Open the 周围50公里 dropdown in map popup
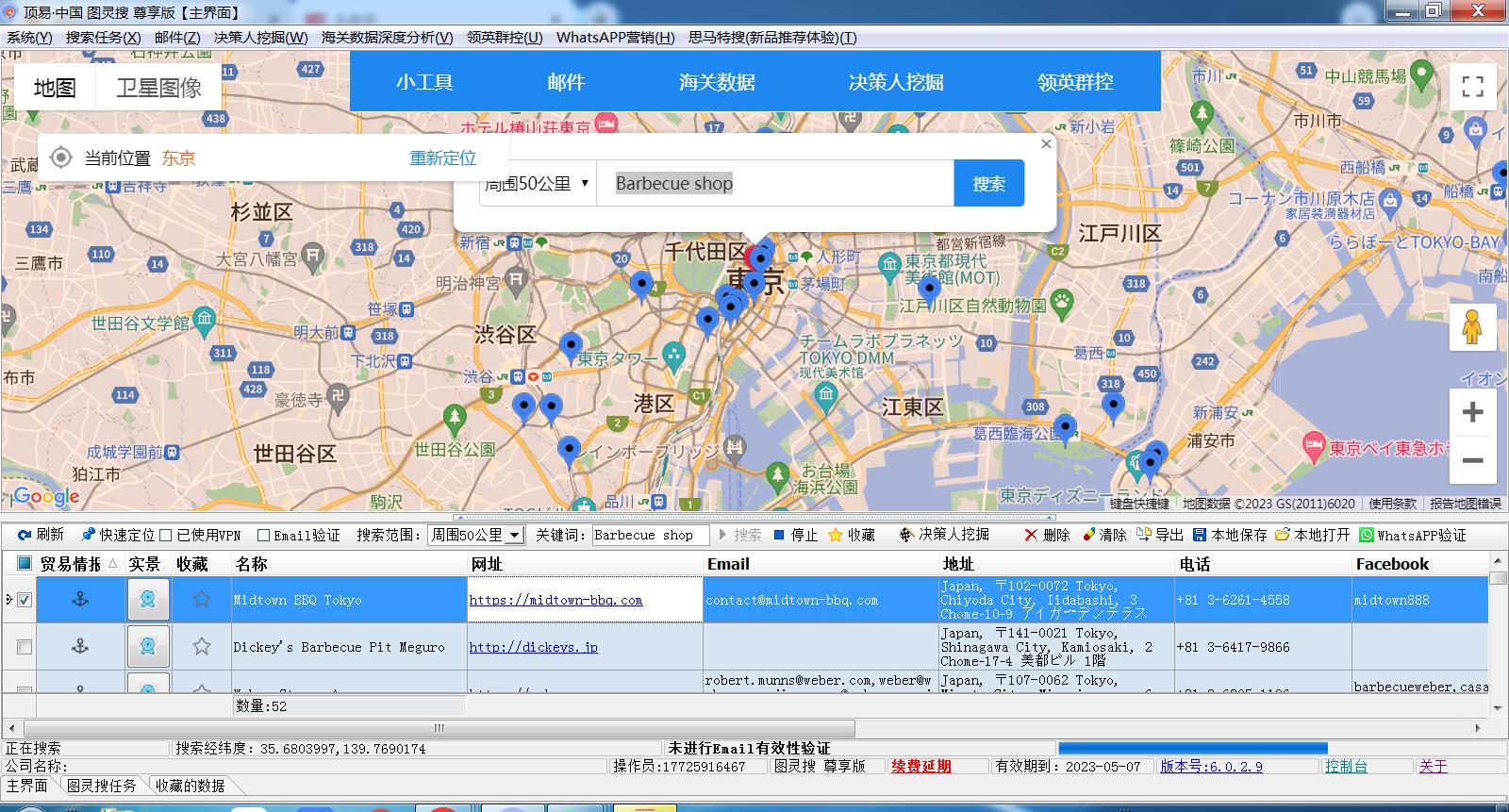1509x812 pixels. 537,183
